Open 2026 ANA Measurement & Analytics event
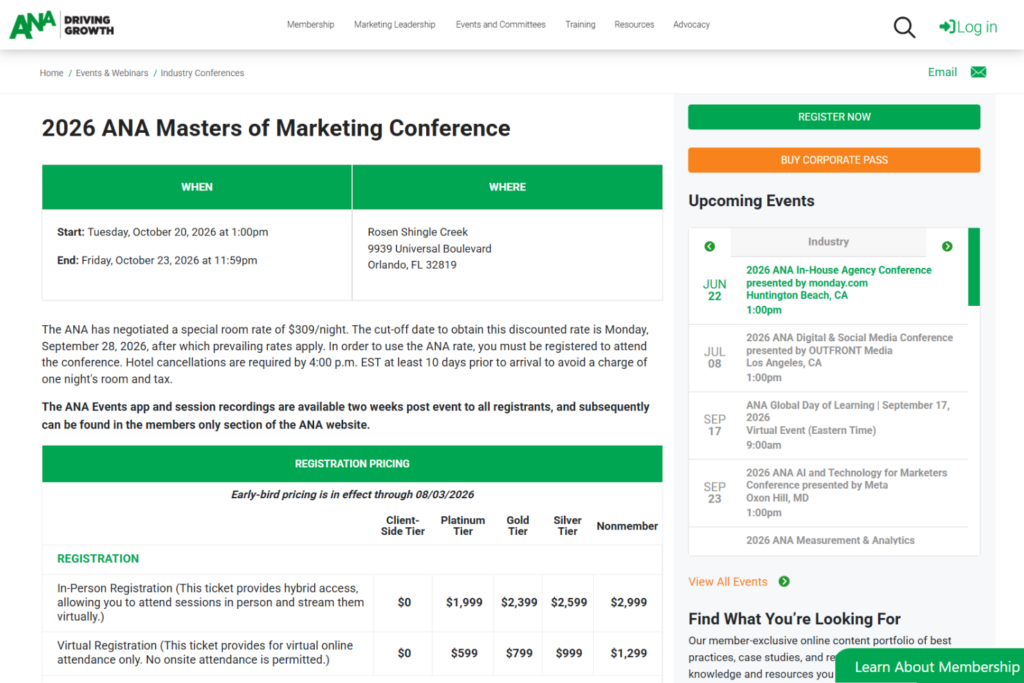Image resolution: width=1024 pixels, height=683 pixels. click(x=830, y=541)
